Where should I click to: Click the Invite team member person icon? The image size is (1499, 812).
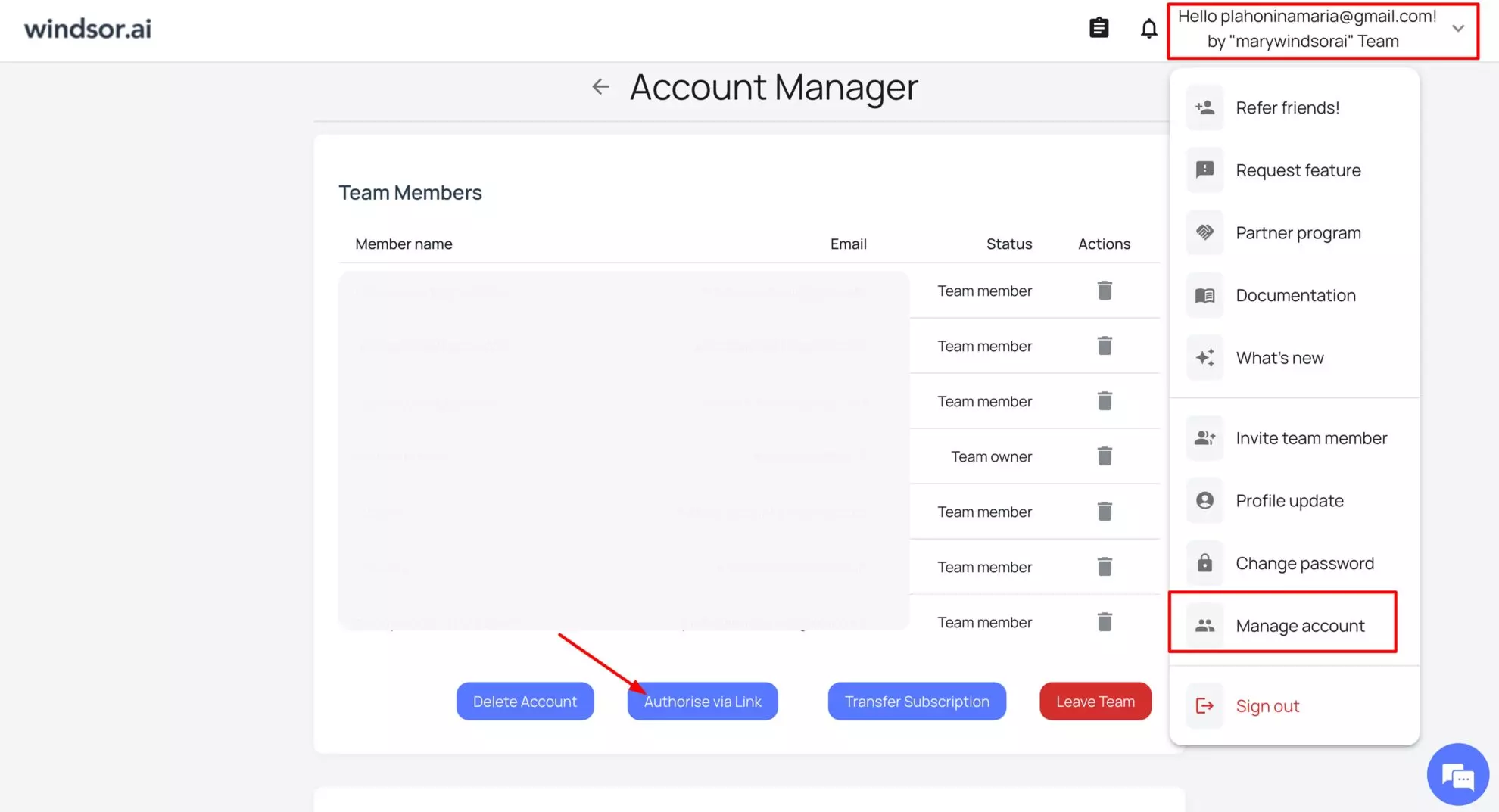coord(1204,437)
